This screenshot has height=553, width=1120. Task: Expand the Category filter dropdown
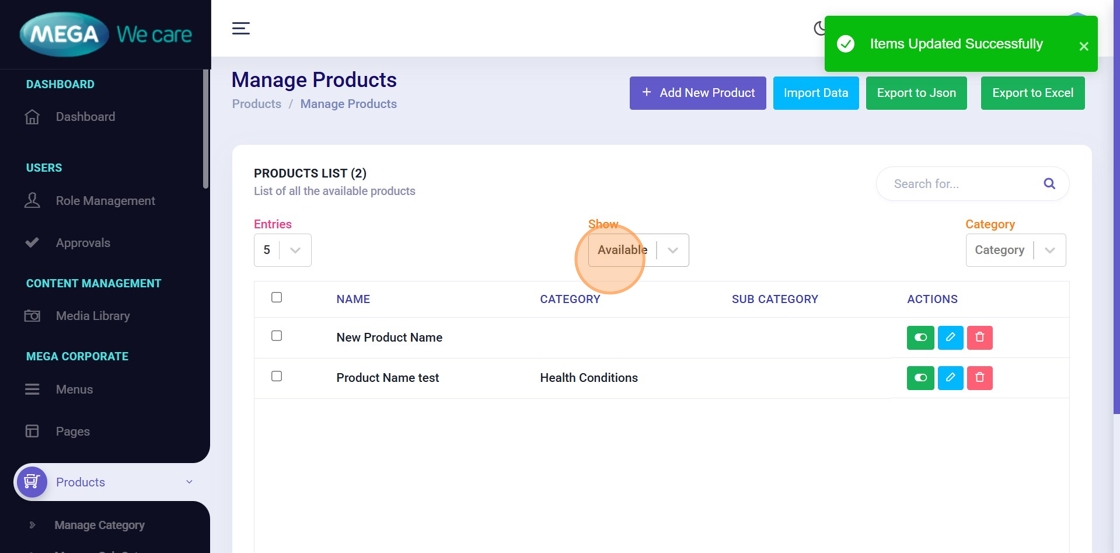tap(1015, 250)
